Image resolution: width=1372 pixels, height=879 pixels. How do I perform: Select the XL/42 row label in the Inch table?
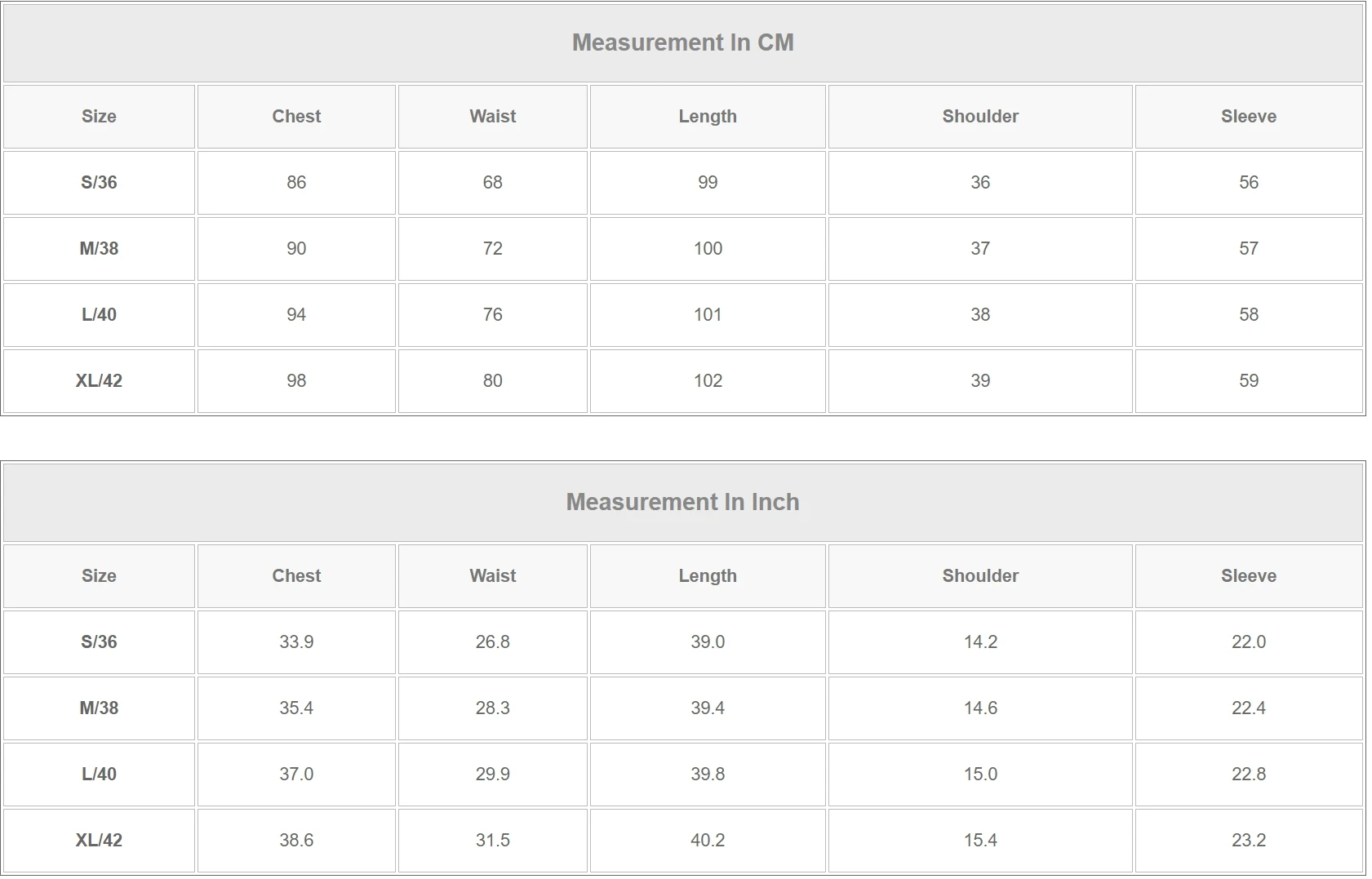click(99, 841)
